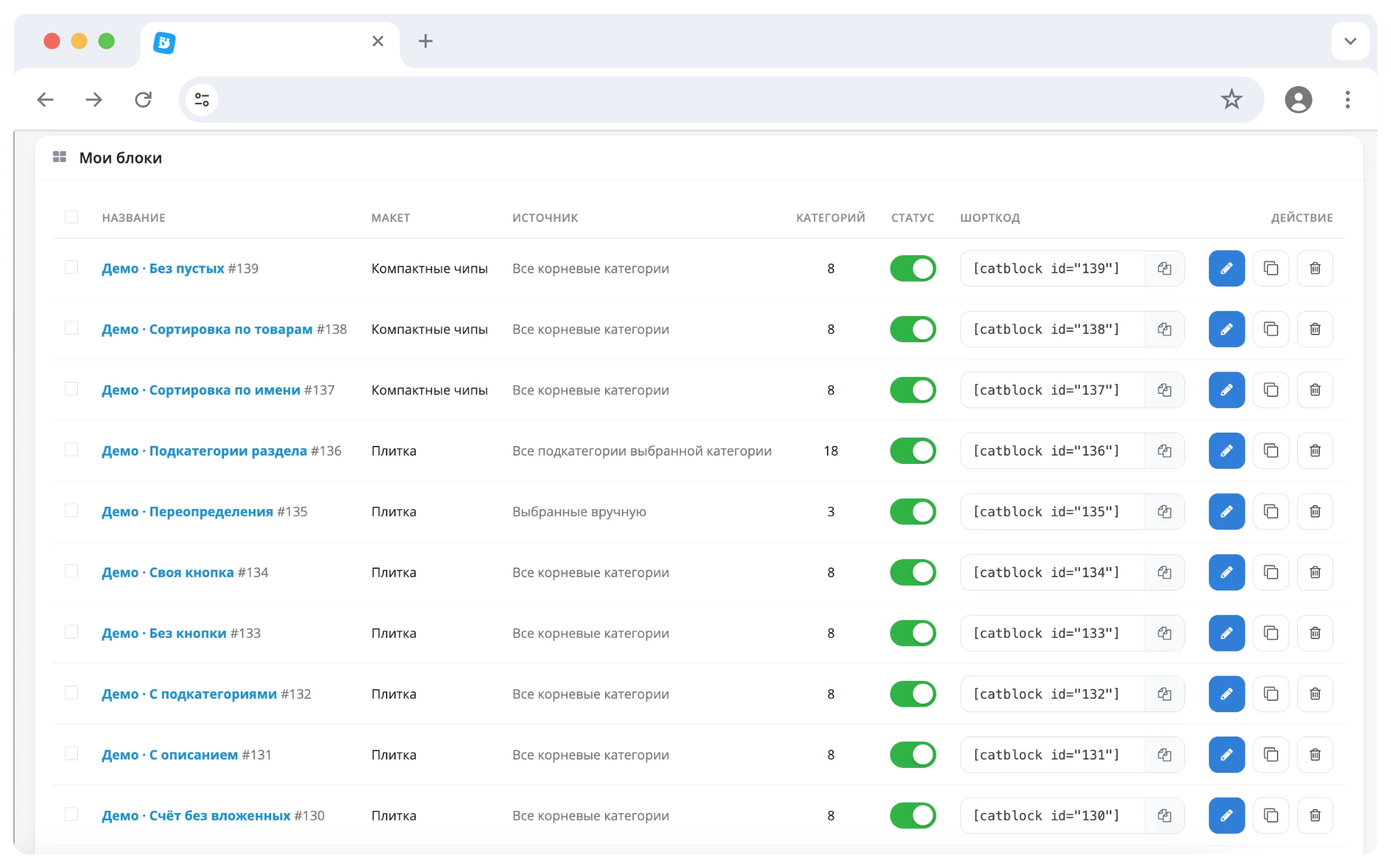The image size is (1391, 868).
Task: Click the category count 18 cell
Action: click(x=830, y=451)
